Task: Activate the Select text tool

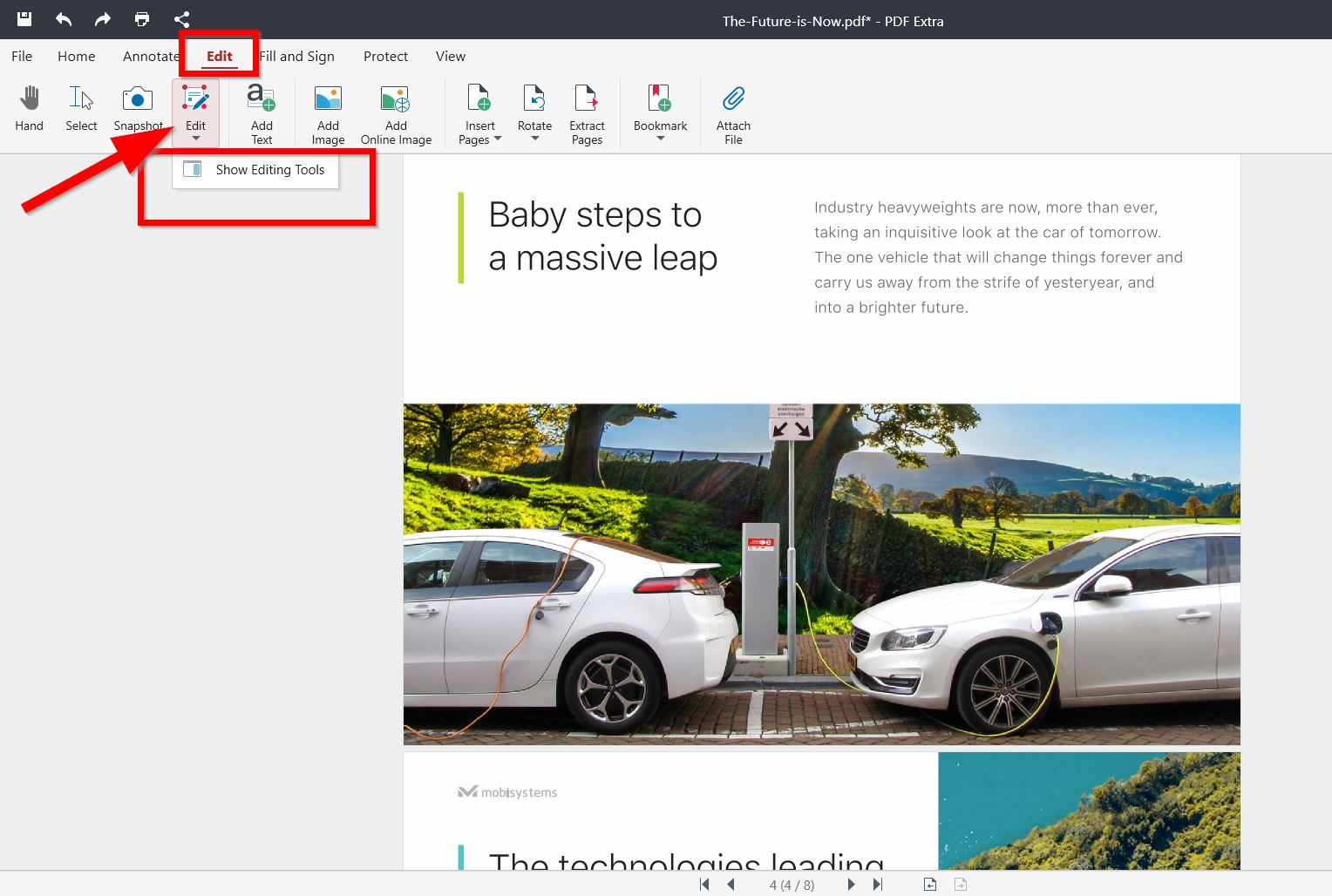Action: [x=81, y=108]
